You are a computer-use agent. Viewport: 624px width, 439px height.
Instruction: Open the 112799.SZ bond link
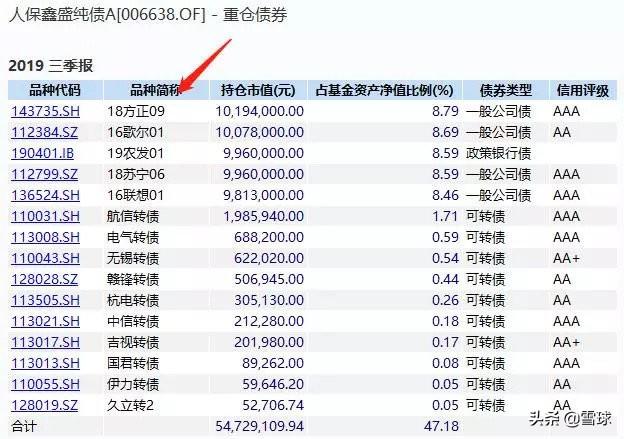coord(45,174)
